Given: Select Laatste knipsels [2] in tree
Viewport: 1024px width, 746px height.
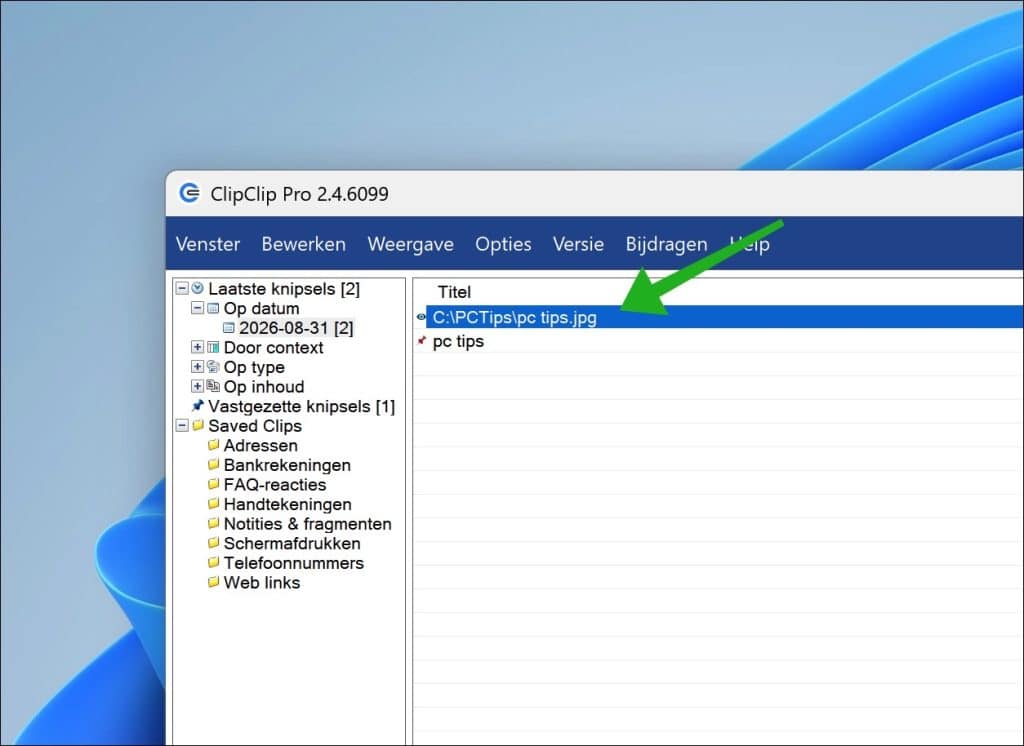Looking at the screenshot, I should coord(284,289).
